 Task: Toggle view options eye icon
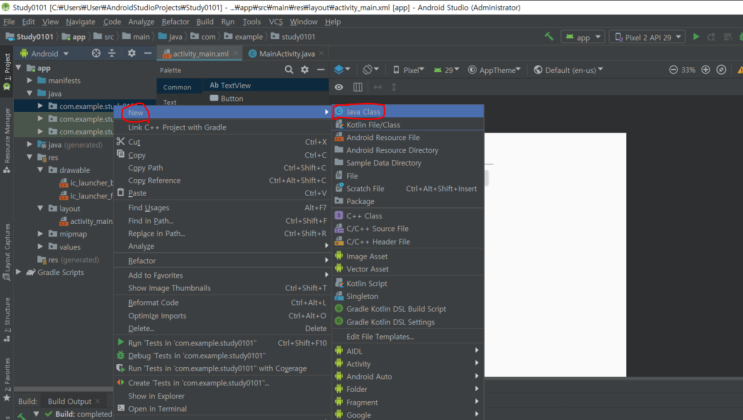[339, 87]
